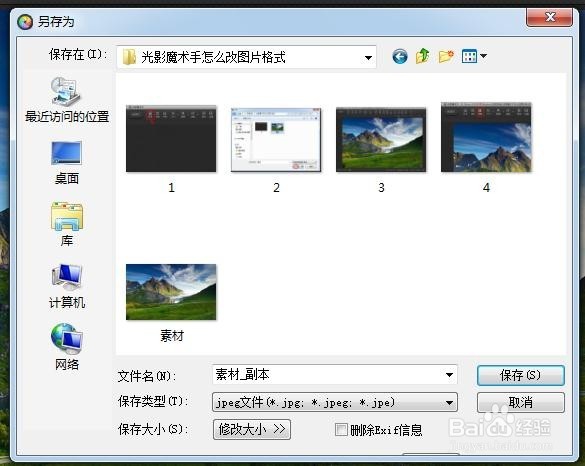Click 修改大小 >> button
The width and height of the screenshot is (585, 466).
click(x=252, y=429)
